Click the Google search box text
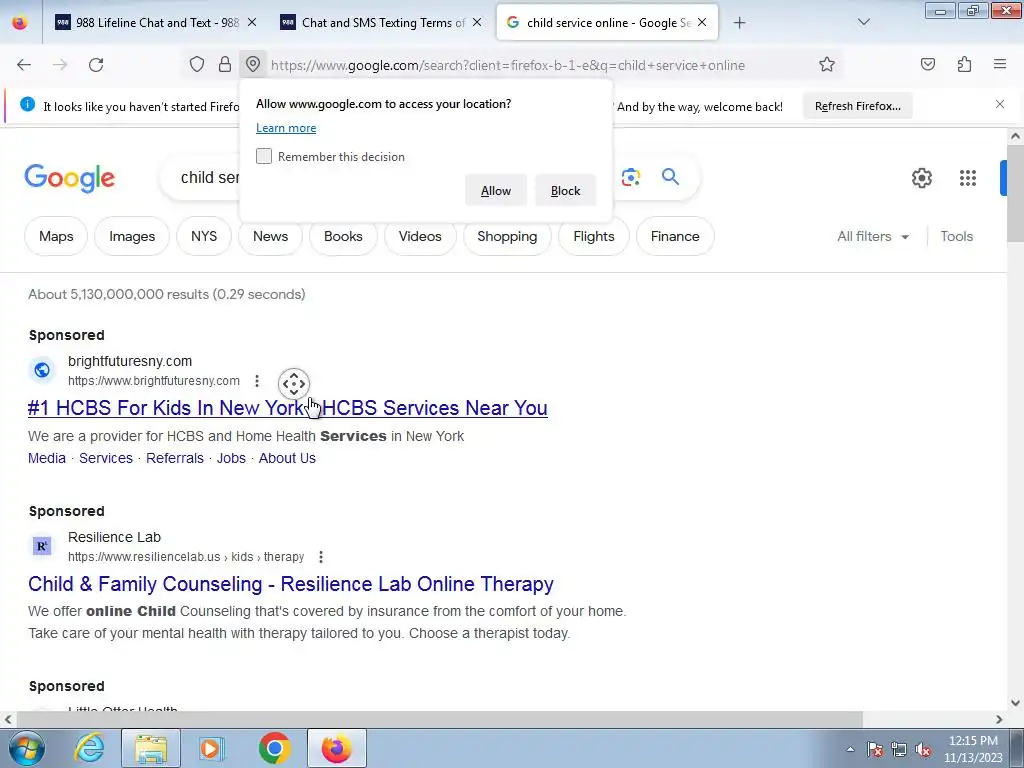1024x768 pixels. tap(210, 178)
